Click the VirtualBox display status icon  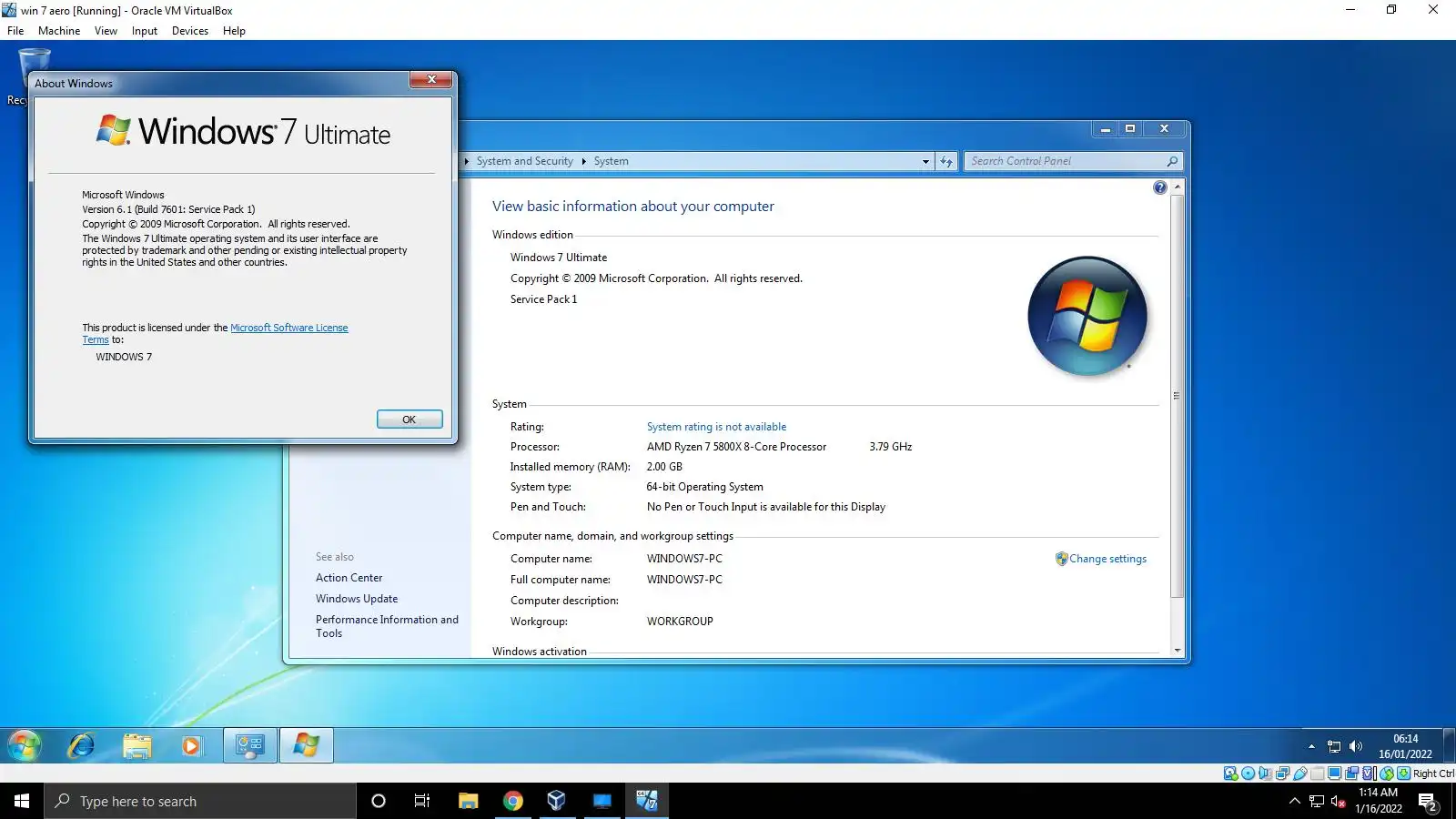point(1334,773)
